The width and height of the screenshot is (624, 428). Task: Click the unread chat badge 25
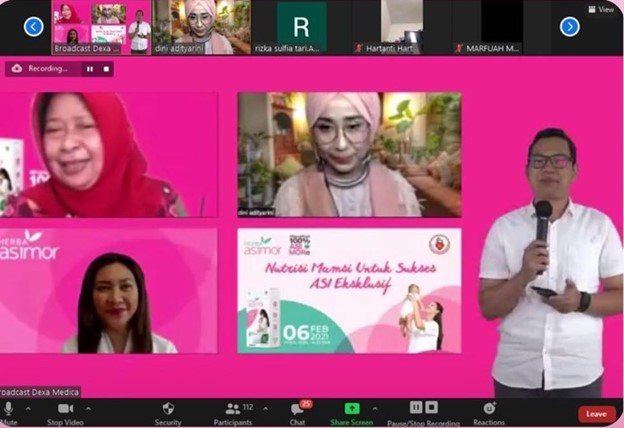point(306,405)
